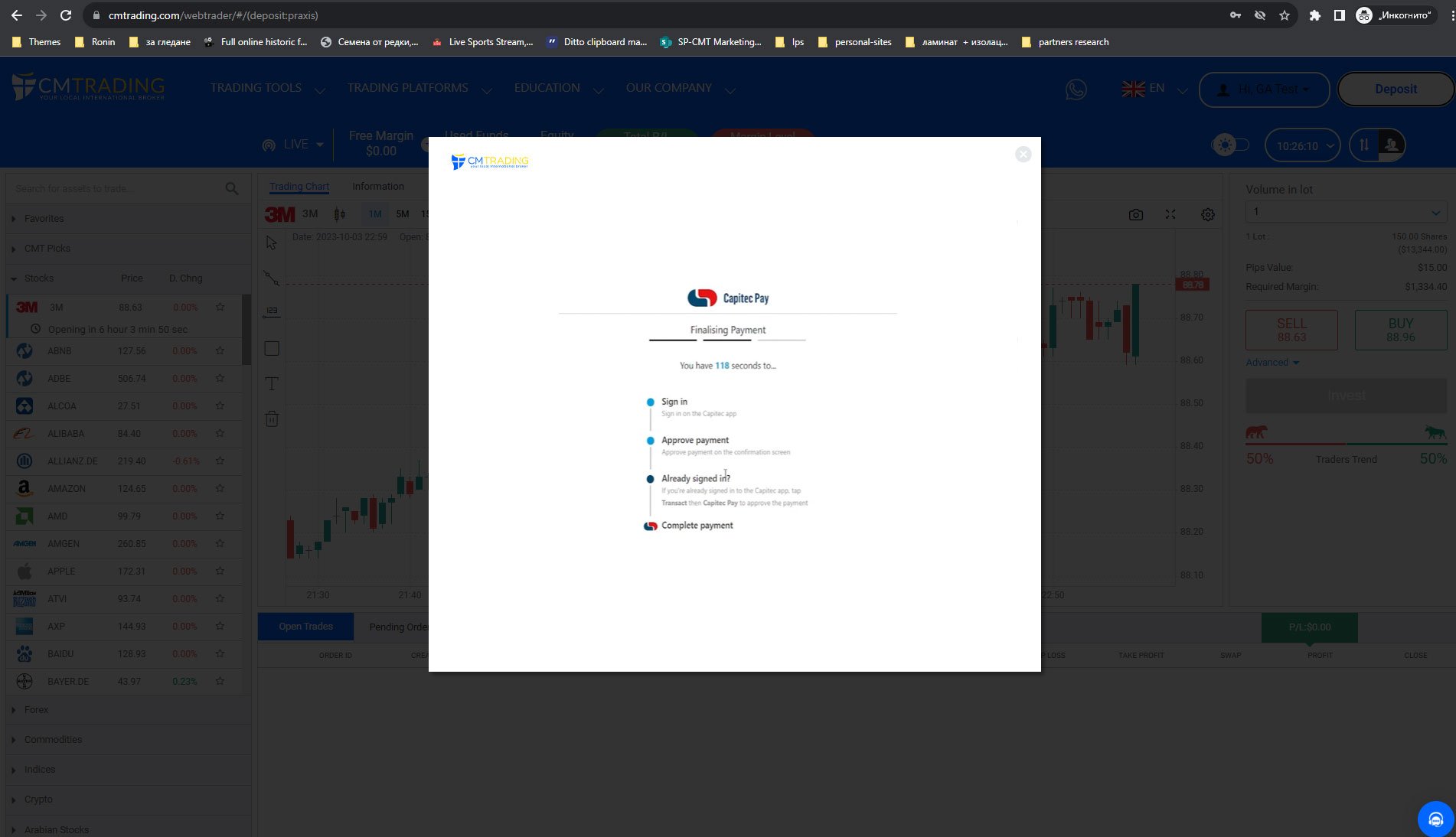Open browser extensions puzzle icon

click(1314, 15)
